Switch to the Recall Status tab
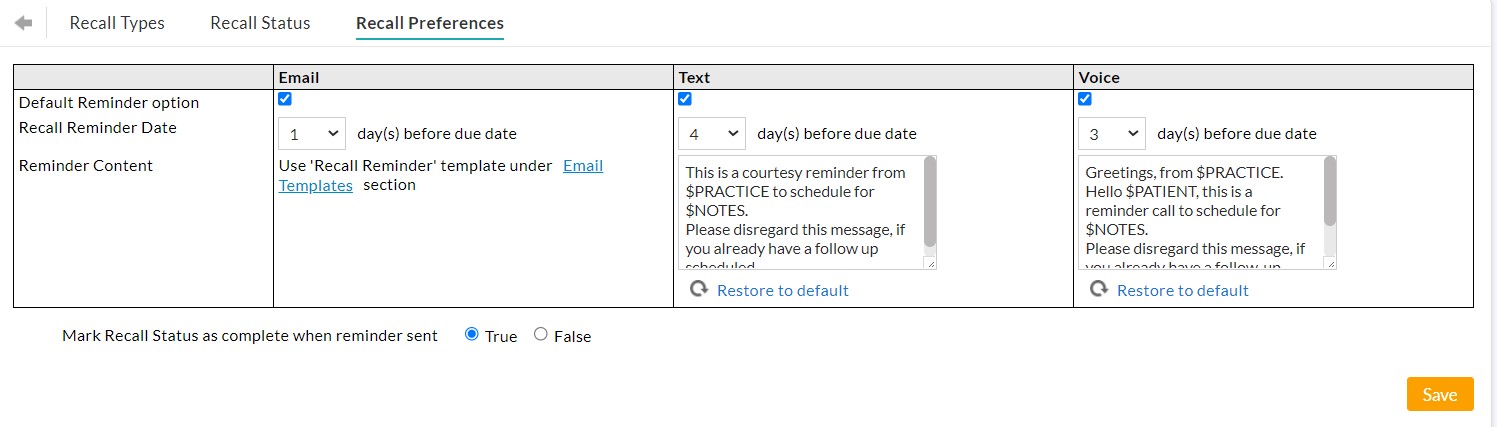 pyautogui.click(x=260, y=22)
